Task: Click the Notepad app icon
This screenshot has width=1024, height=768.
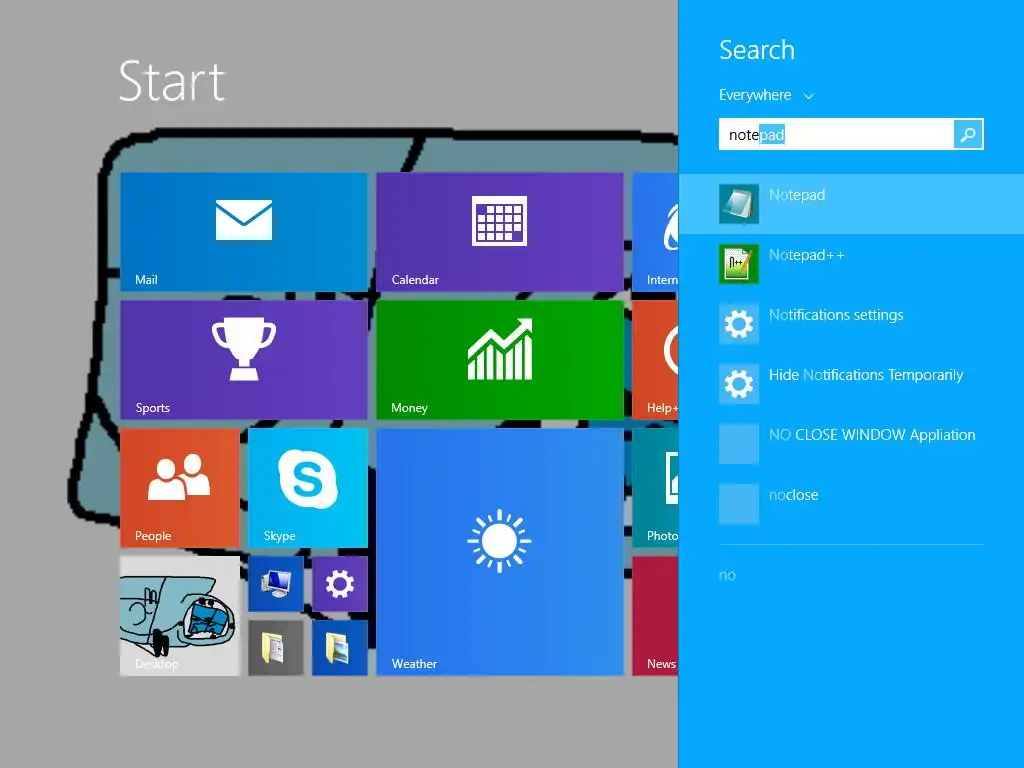Action: pos(739,204)
